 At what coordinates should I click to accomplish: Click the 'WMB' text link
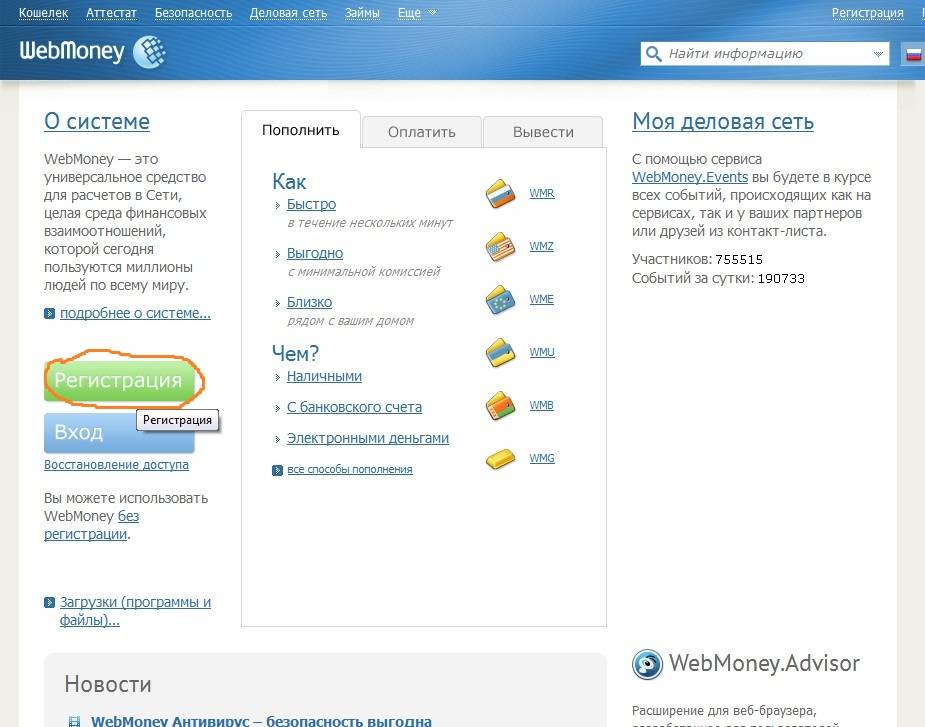(x=542, y=405)
